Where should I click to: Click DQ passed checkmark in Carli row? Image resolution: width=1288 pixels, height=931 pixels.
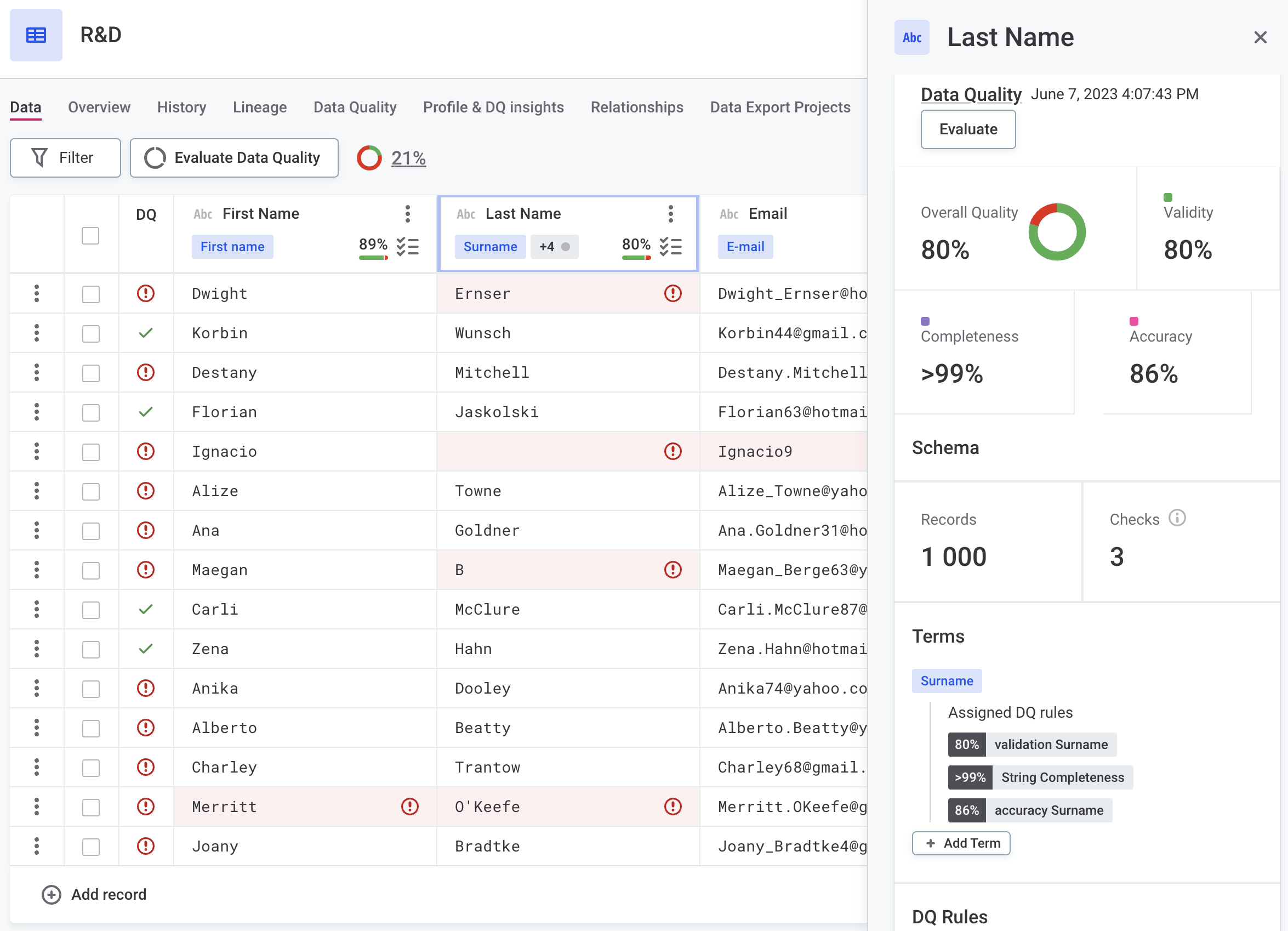coord(146,610)
